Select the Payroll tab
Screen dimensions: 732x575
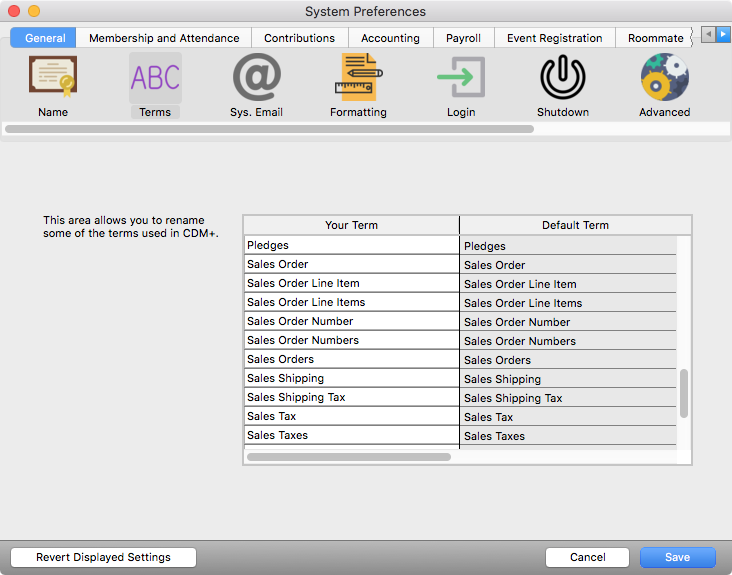pyautogui.click(x=463, y=38)
